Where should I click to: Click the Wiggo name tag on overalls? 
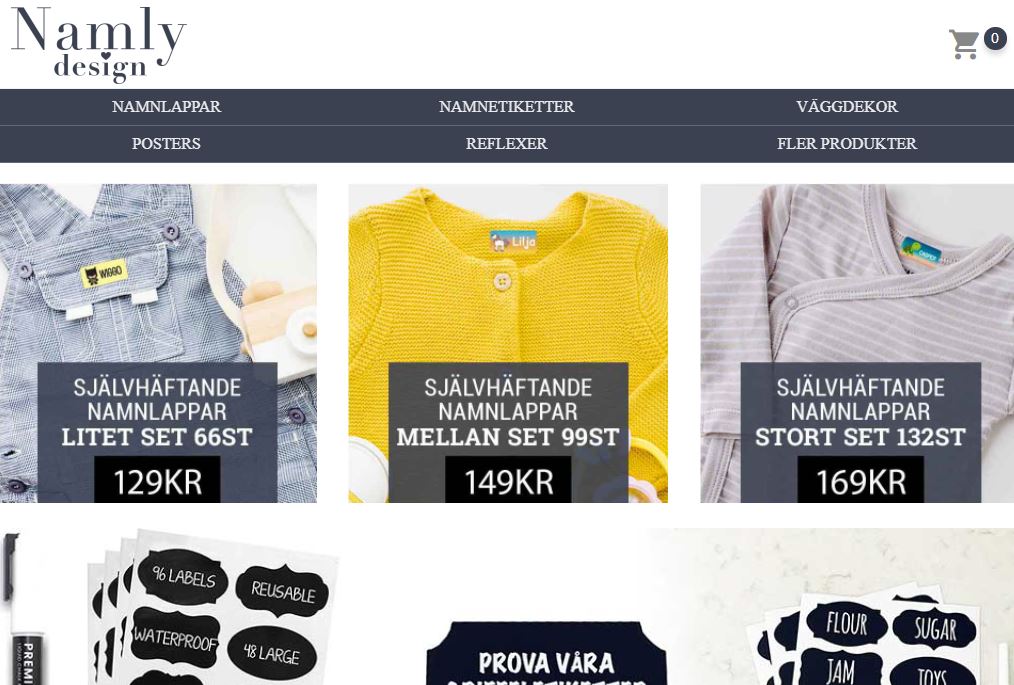tap(104, 274)
